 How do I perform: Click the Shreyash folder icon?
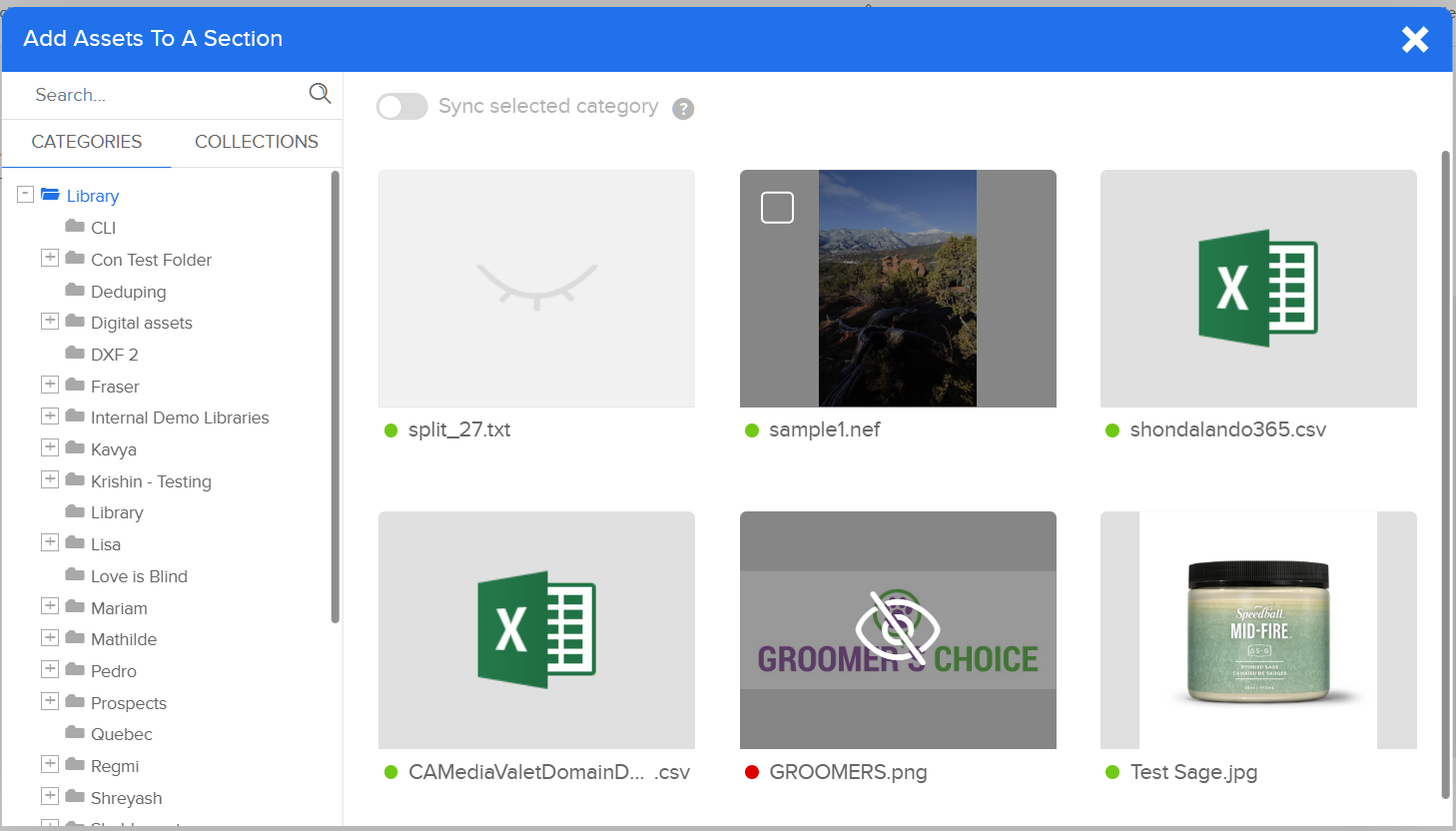[75, 797]
